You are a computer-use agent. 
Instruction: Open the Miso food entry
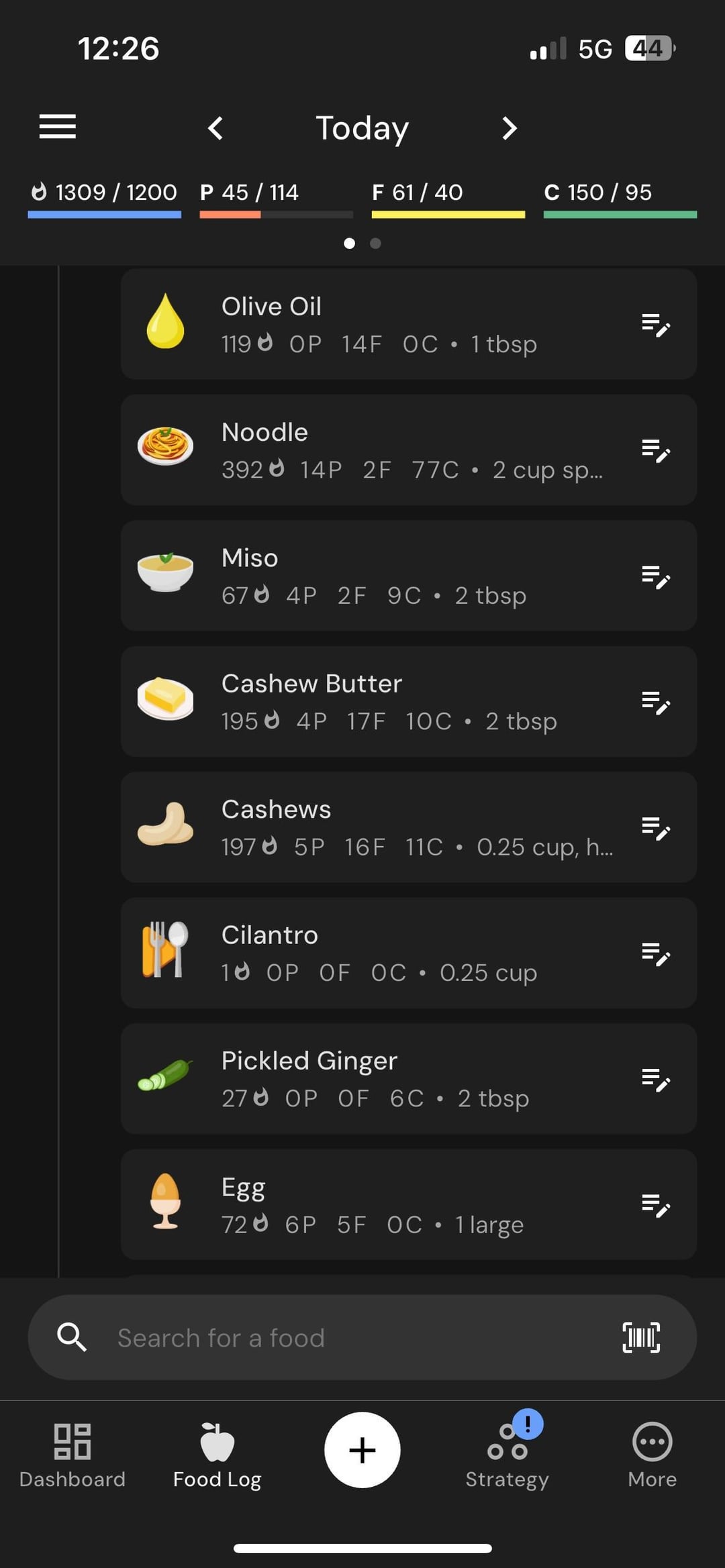click(x=376, y=576)
